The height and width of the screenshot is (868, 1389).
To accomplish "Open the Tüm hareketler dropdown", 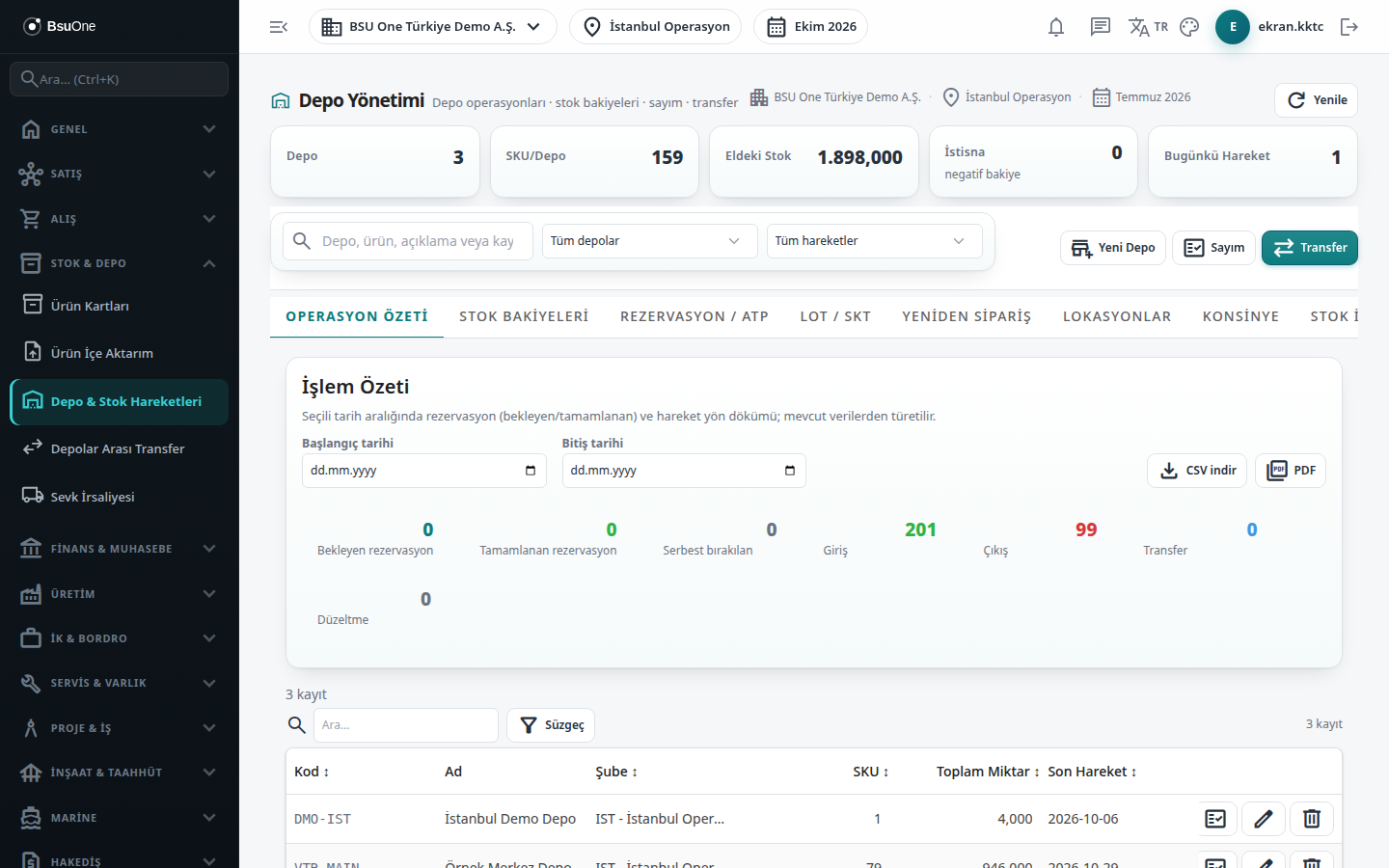I will 875,241.
